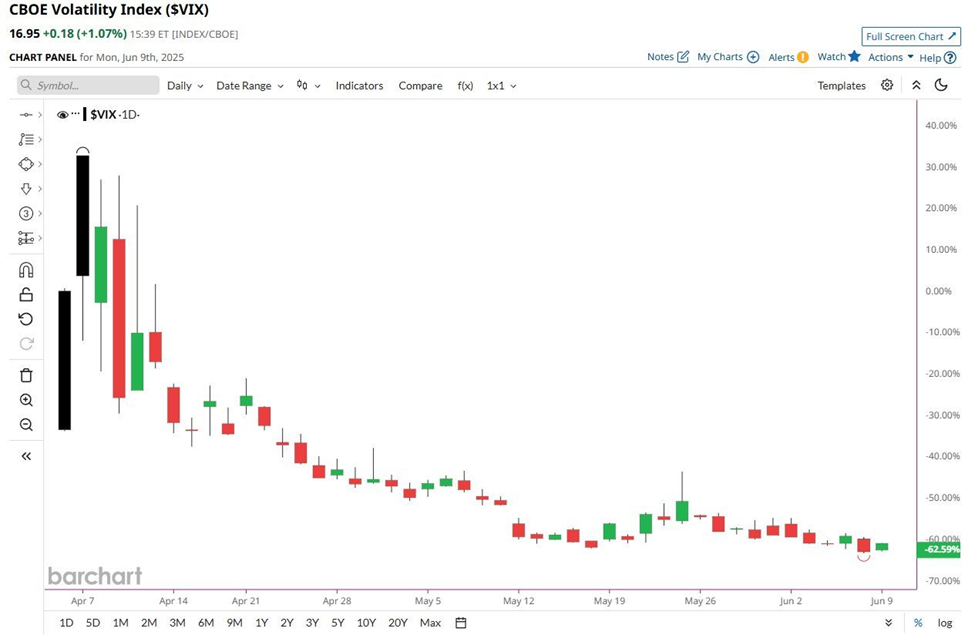The height and width of the screenshot is (635, 975).
Task: Select the Max time range
Action: click(x=430, y=623)
